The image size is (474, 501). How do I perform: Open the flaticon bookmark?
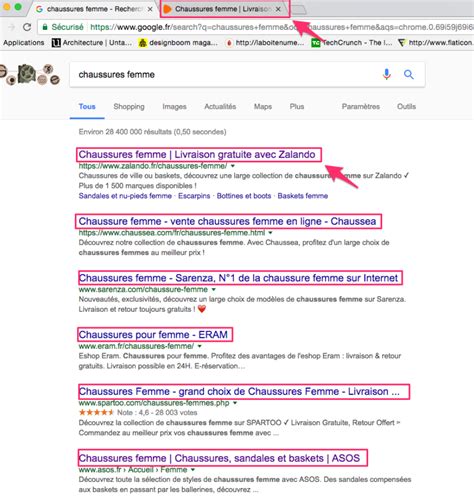[436, 43]
